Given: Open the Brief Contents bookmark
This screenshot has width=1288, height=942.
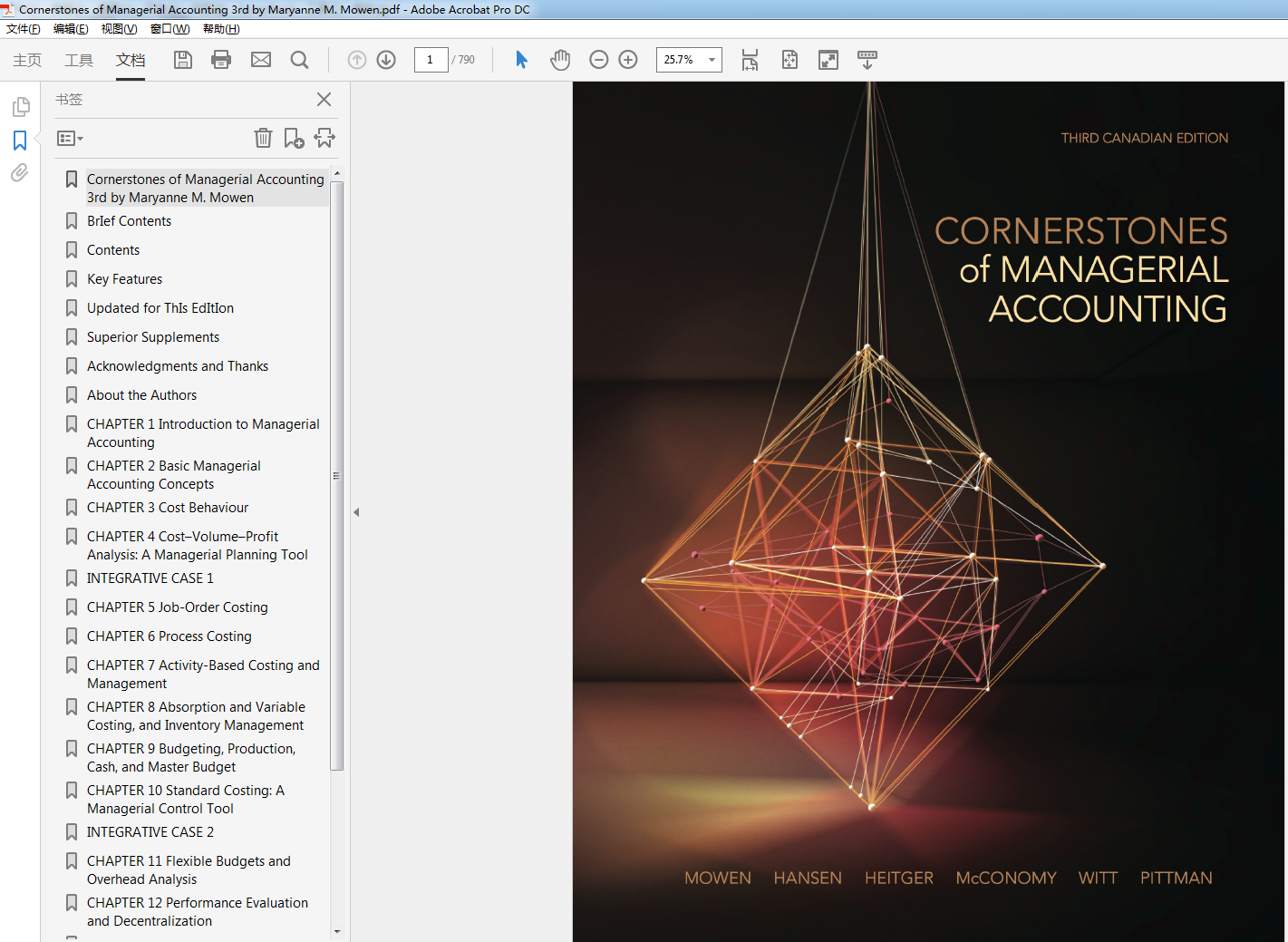Looking at the screenshot, I should tap(129, 221).
